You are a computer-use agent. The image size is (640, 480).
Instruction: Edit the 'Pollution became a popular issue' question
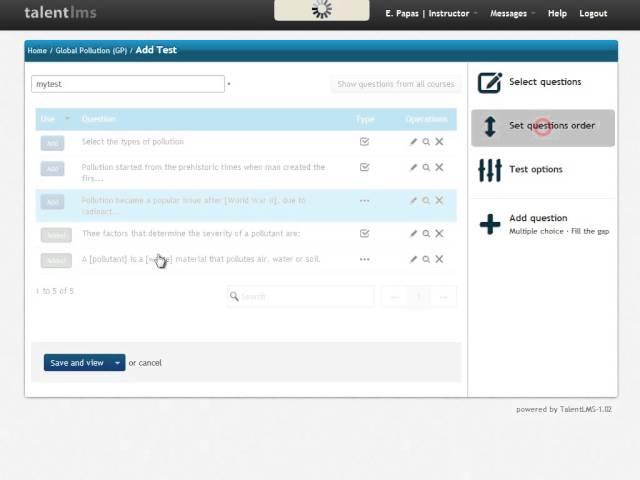[x=413, y=200]
